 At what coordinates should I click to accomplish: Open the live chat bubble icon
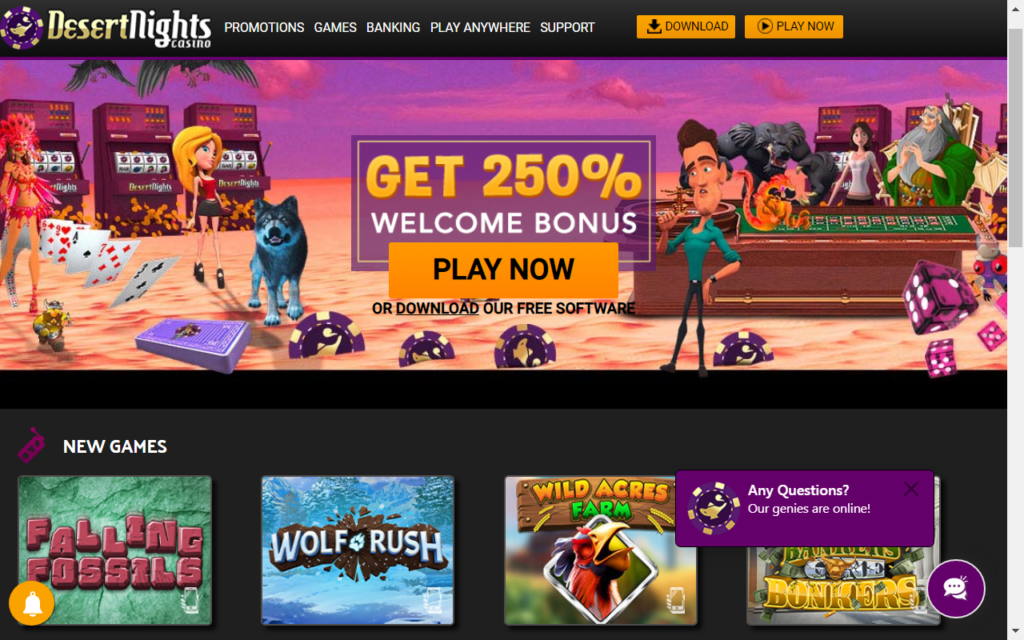coord(955,588)
